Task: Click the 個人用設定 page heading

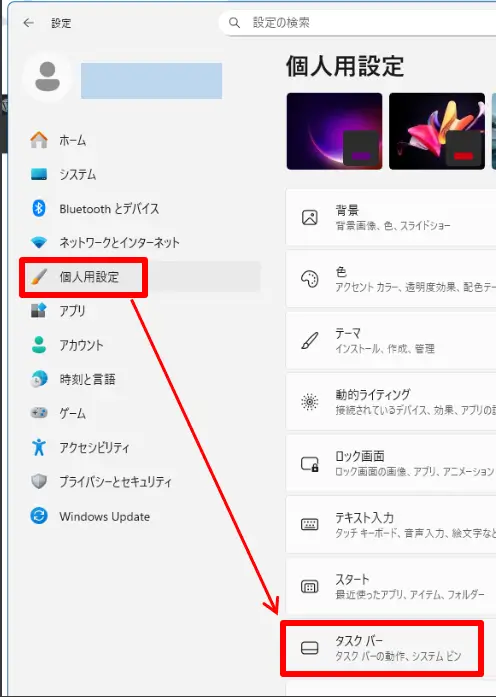Action: point(345,66)
